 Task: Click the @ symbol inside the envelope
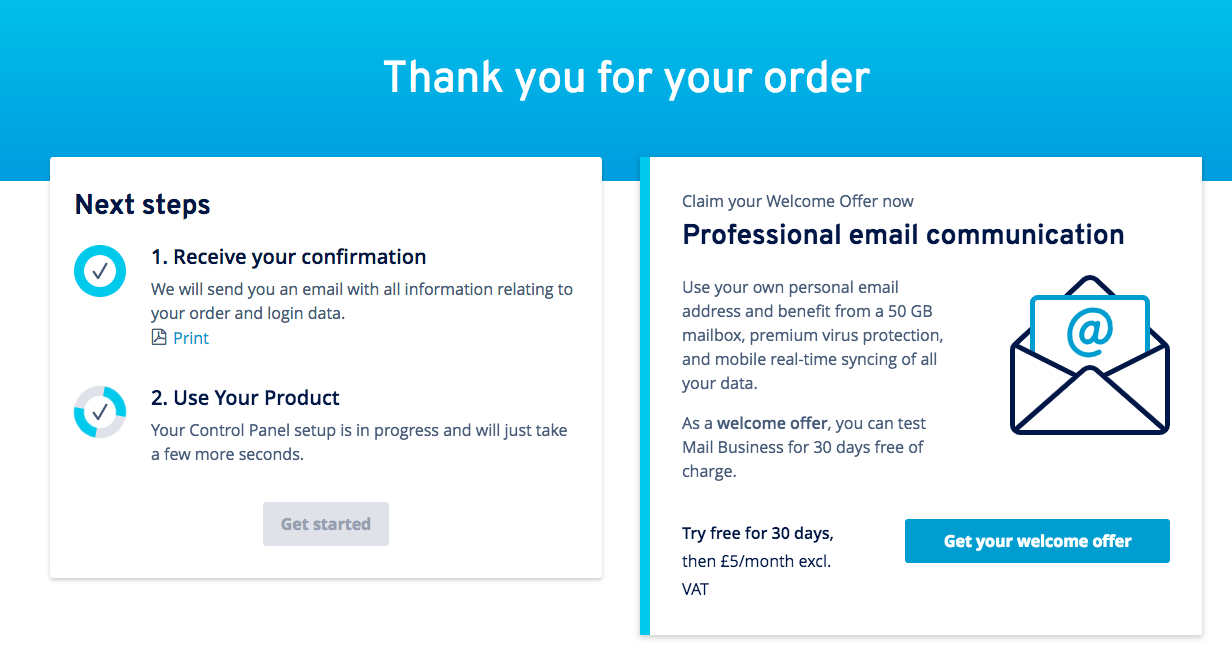1089,333
